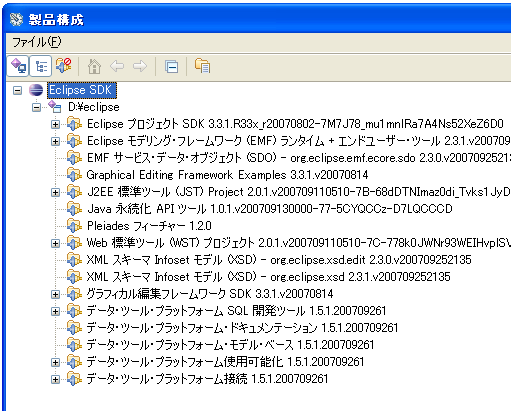
Task: Click feature icon for Graphical Editing Framework Examples
Action: click(x=74, y=175)
